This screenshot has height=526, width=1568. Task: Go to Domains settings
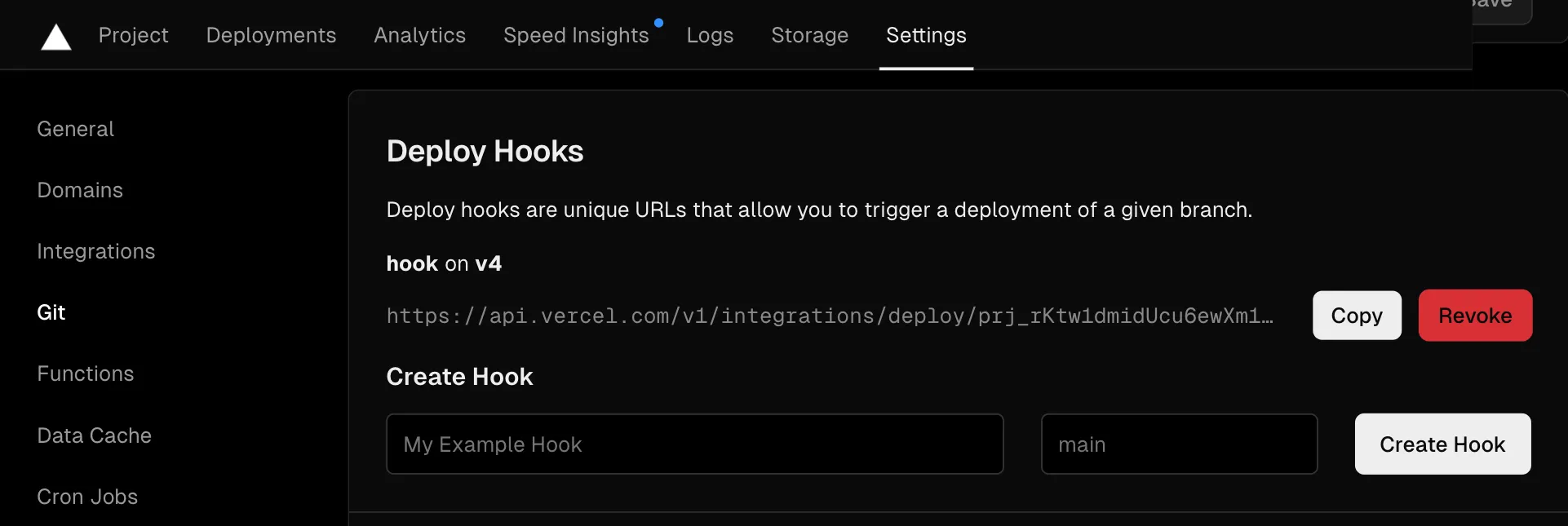click(80, 190)
